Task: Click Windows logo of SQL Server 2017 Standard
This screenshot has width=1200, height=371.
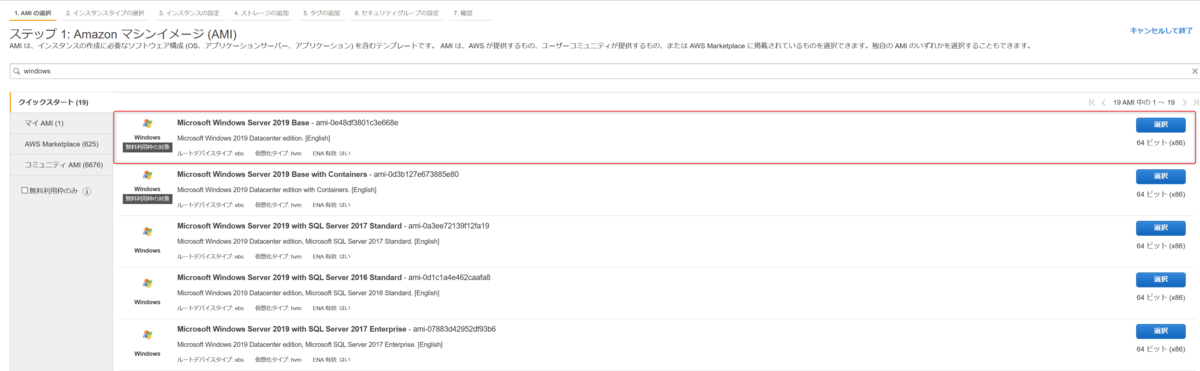Action: pyautogui.click(x=147, y=231)
